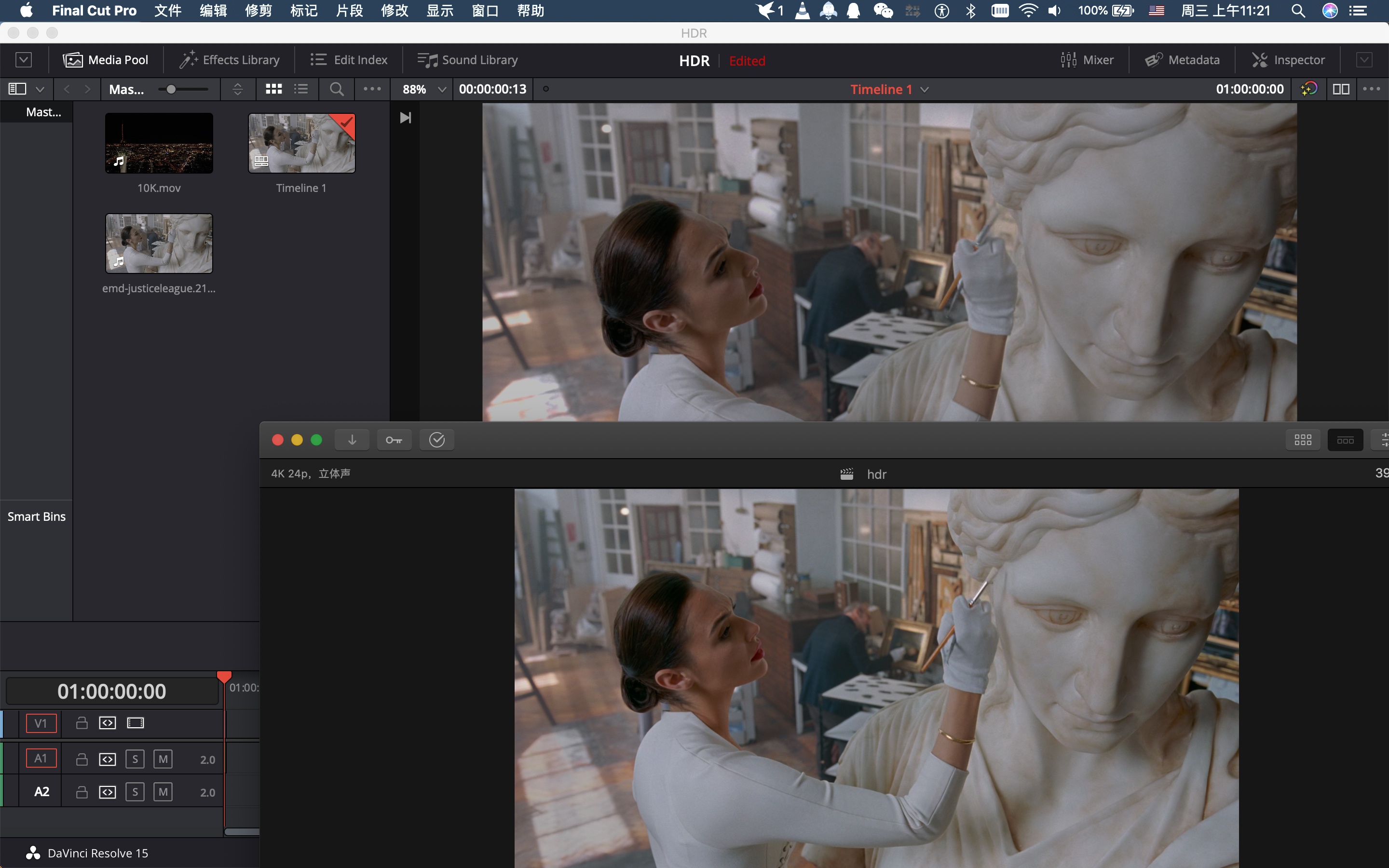Open the viewer zoom 88% dropdown

(442, 89)
